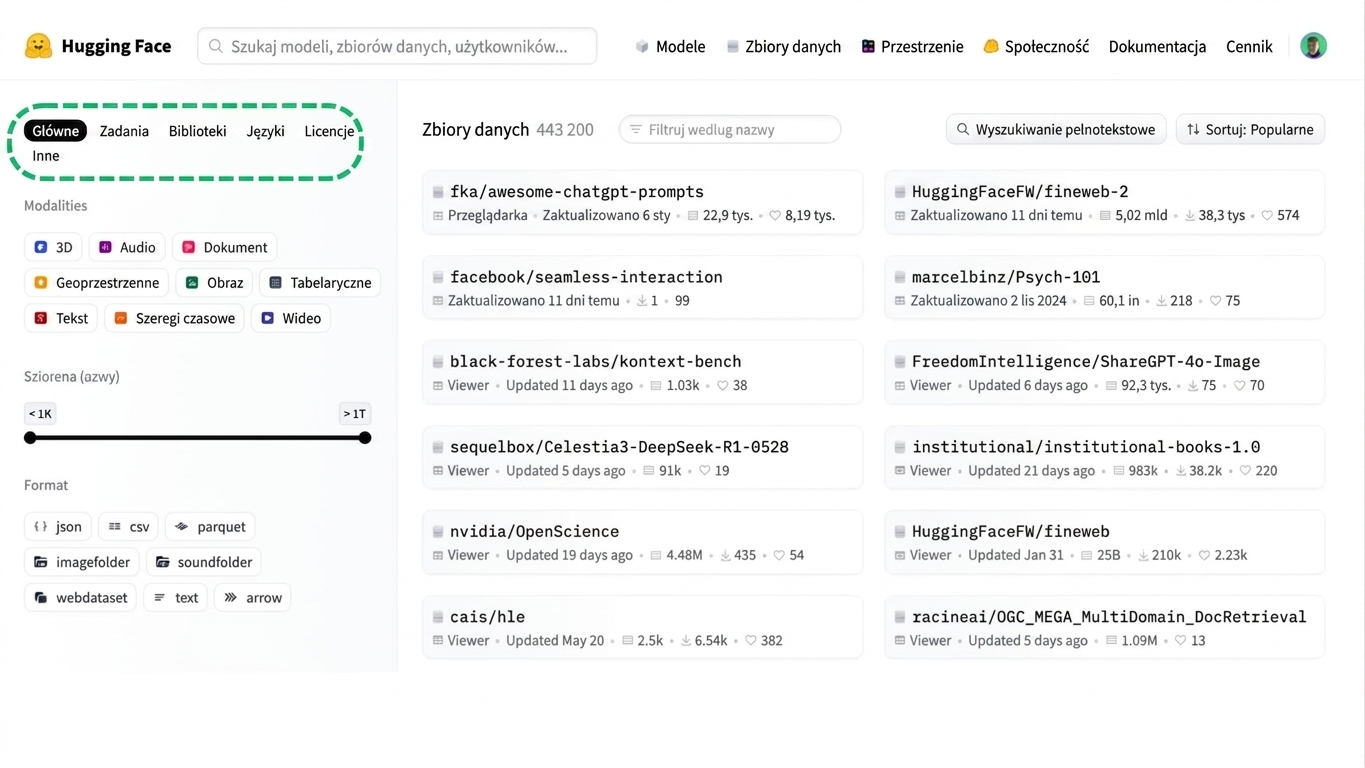Toggle the Audio modality filter
The height and width of the screenshot is (768, 1365).
point(127,247)
